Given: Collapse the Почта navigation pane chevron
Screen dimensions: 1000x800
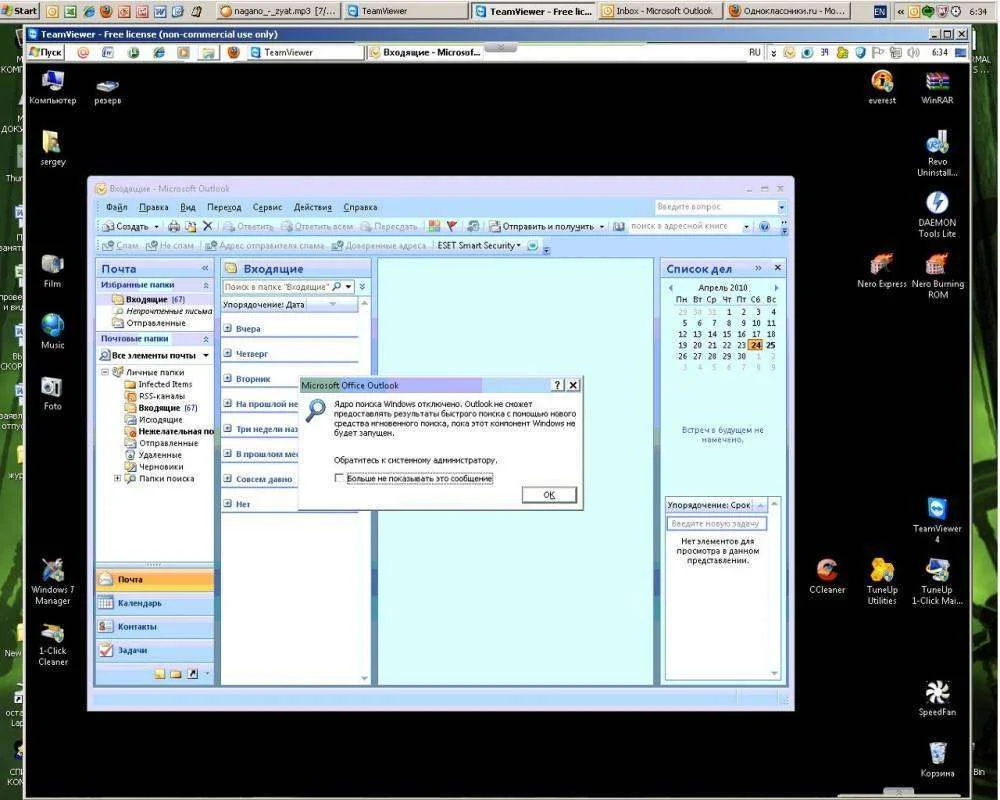Looking at the screenshot, I should (x=205, y=269).
